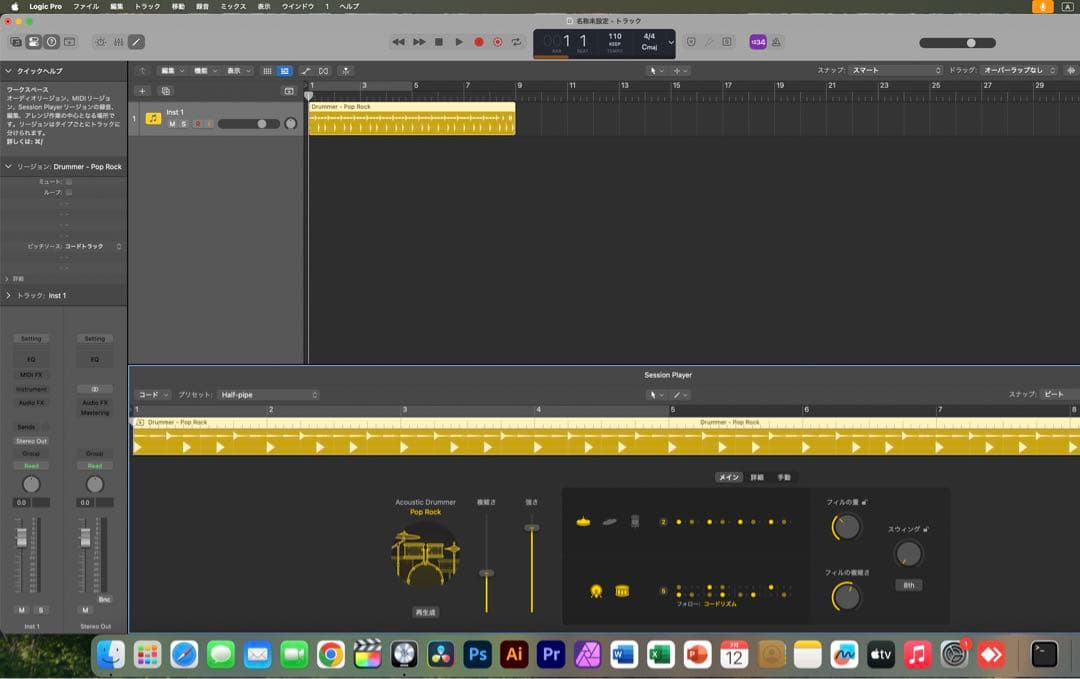Click the Record button in transport
Screen dimensions: 1080x679
(x=479, y=42)
